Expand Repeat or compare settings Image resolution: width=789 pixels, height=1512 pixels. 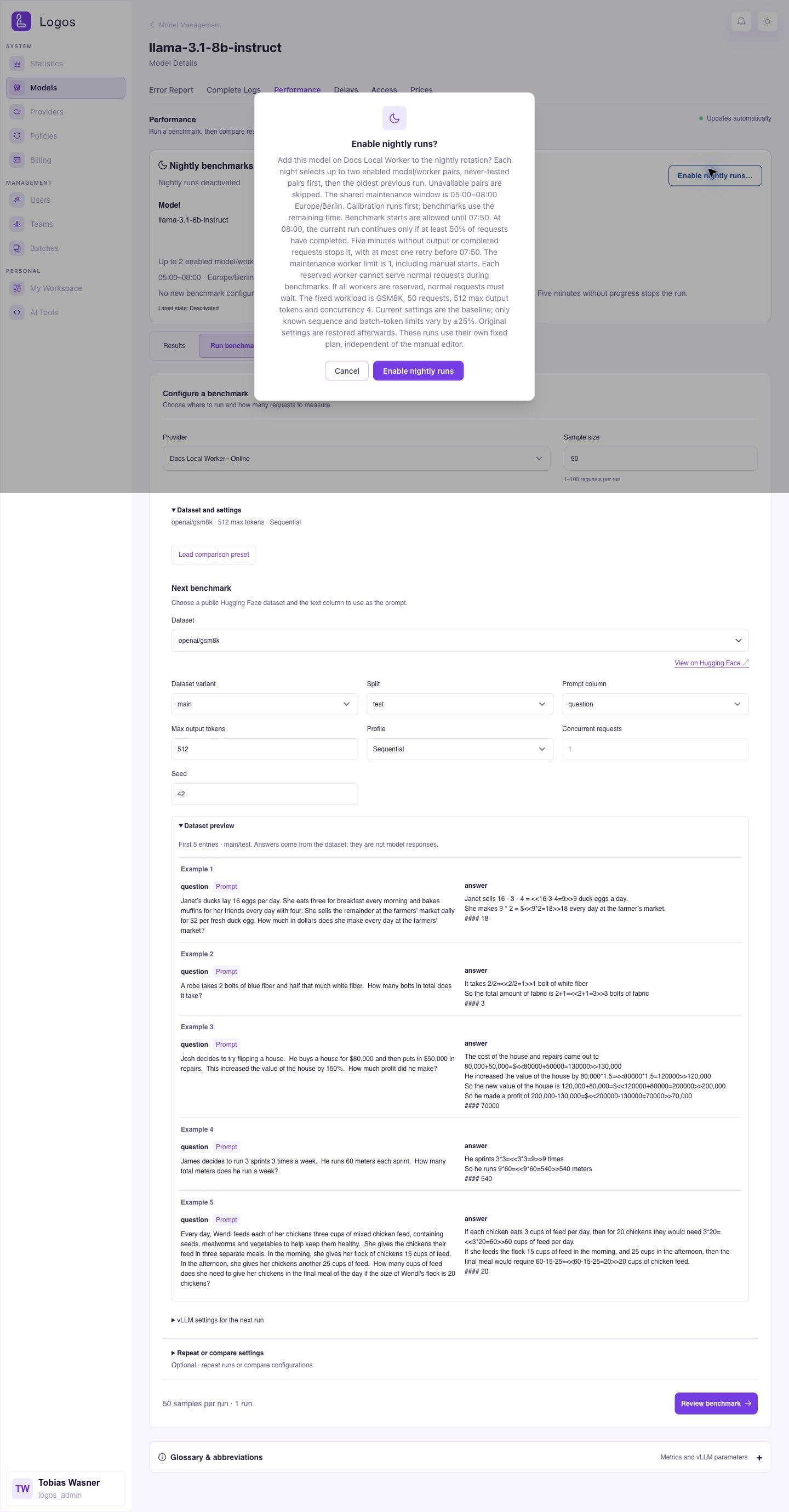pos(217,1353)
